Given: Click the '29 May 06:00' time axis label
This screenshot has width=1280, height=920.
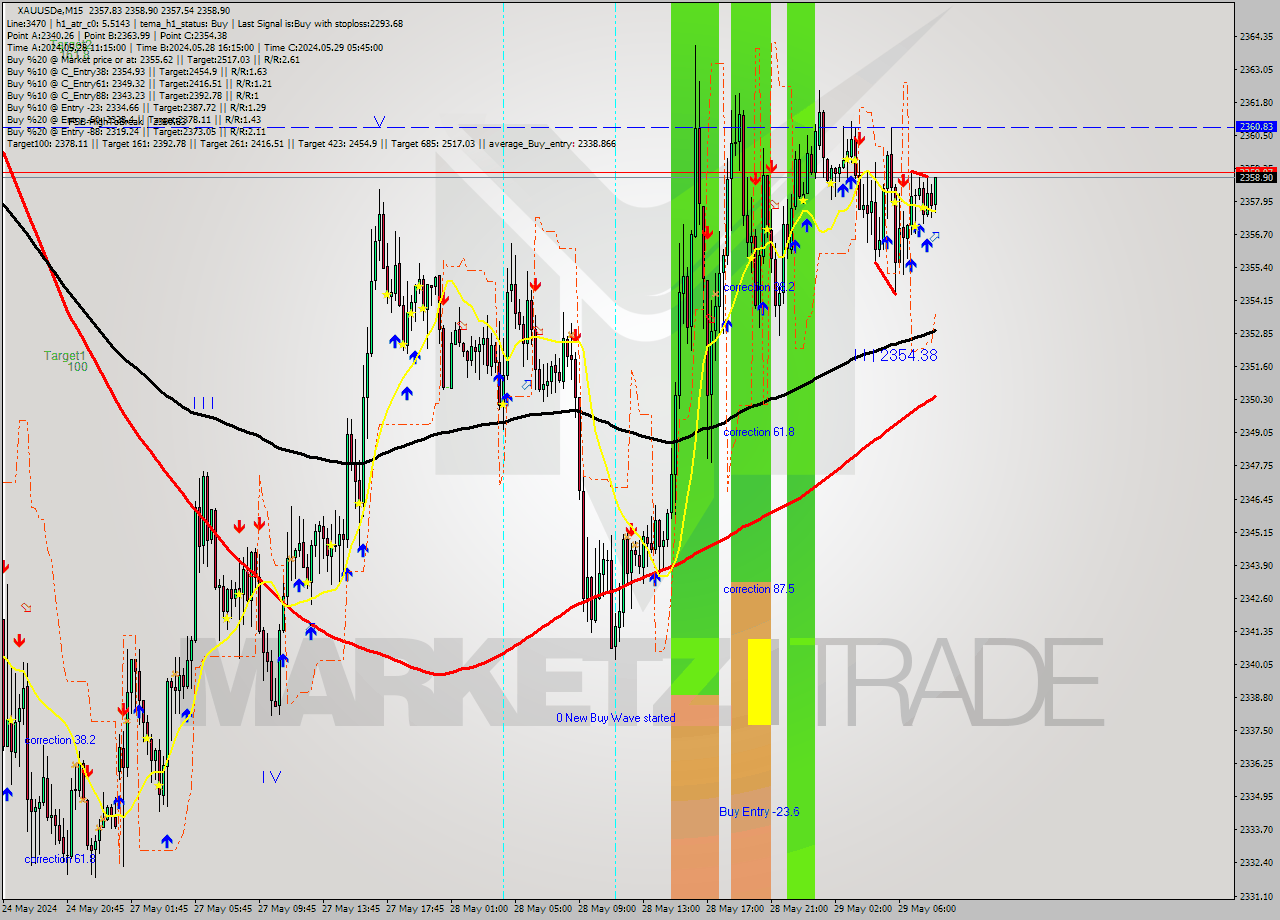Looking at the screenshot, I should point(927,909).
